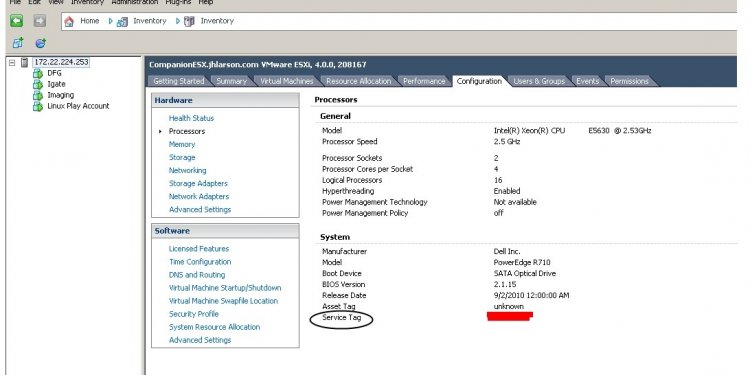Switch to the Resource Allocation tab
The height and width of the screenshot is (375, 750).
[358, 81]
